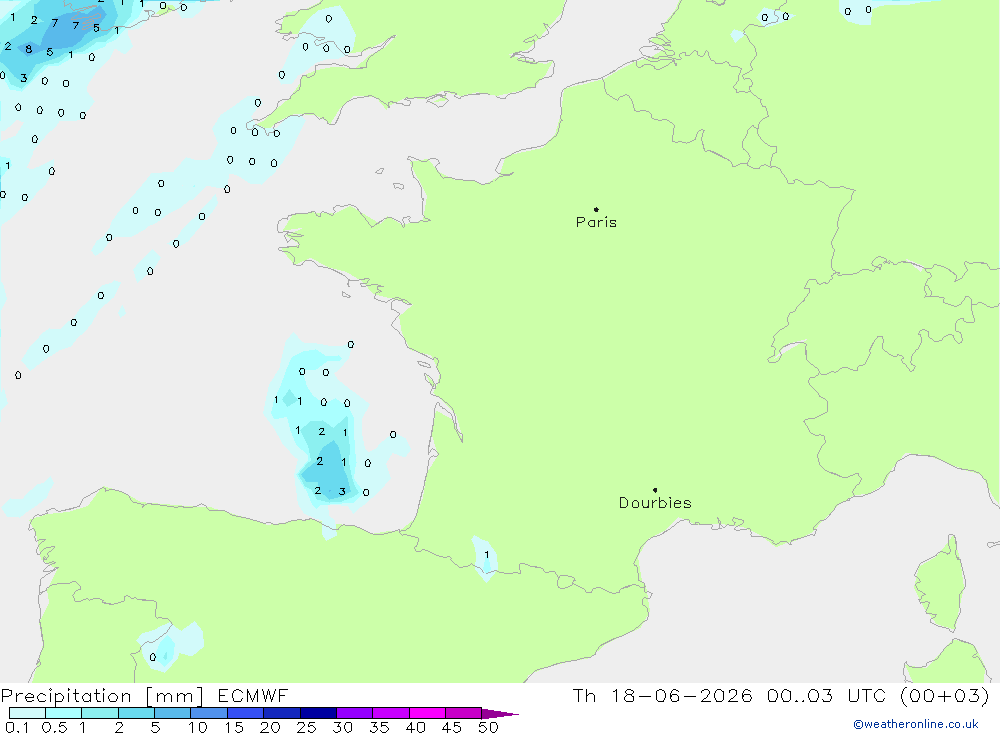Click the legend scale label '50'

point(488,727)
